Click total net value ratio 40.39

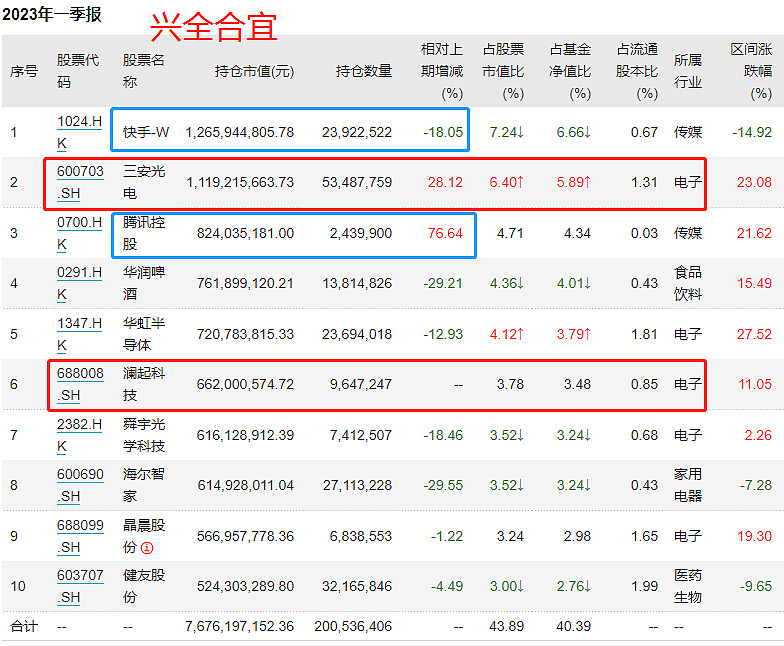coord(573,626)
